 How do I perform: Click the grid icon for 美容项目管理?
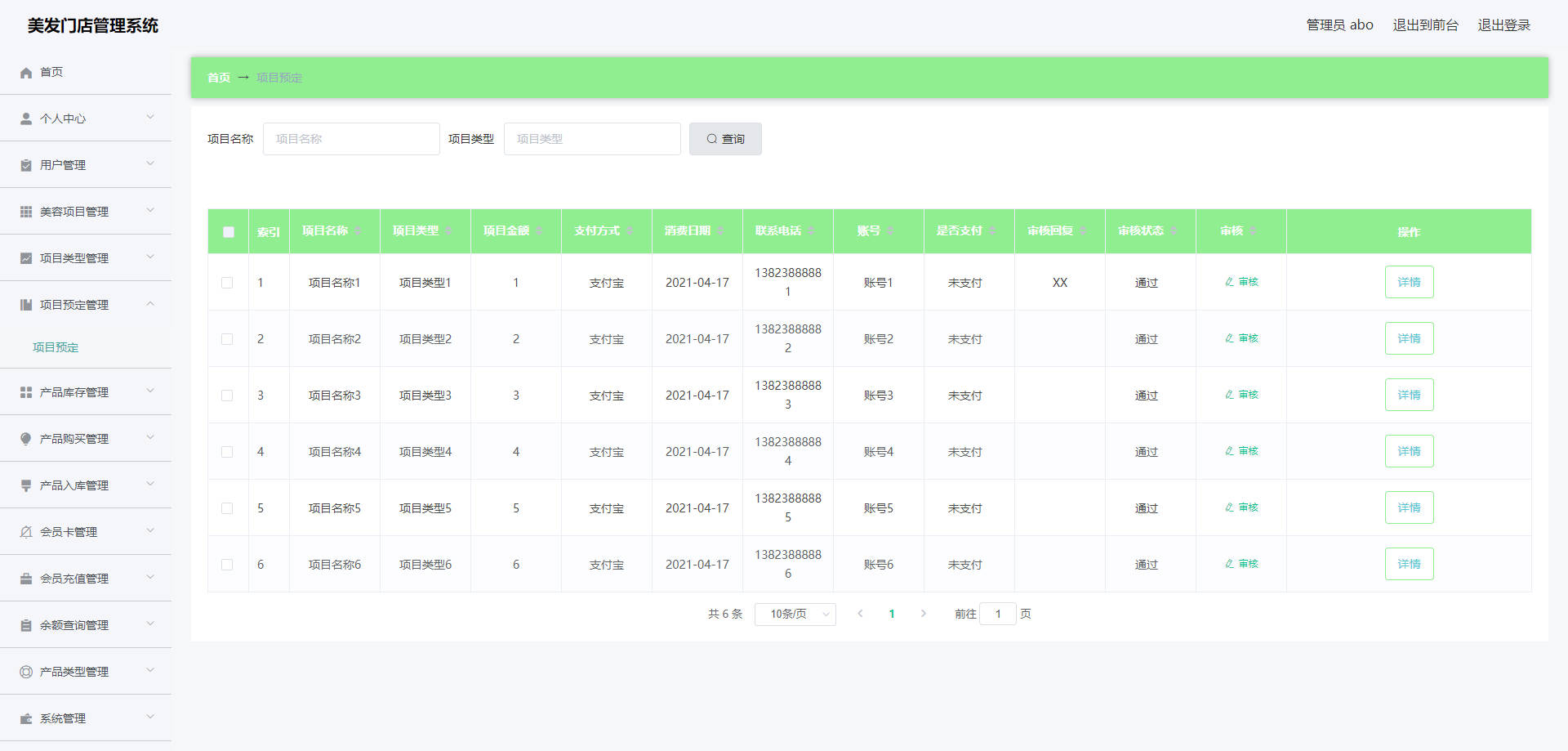[26, 212]
